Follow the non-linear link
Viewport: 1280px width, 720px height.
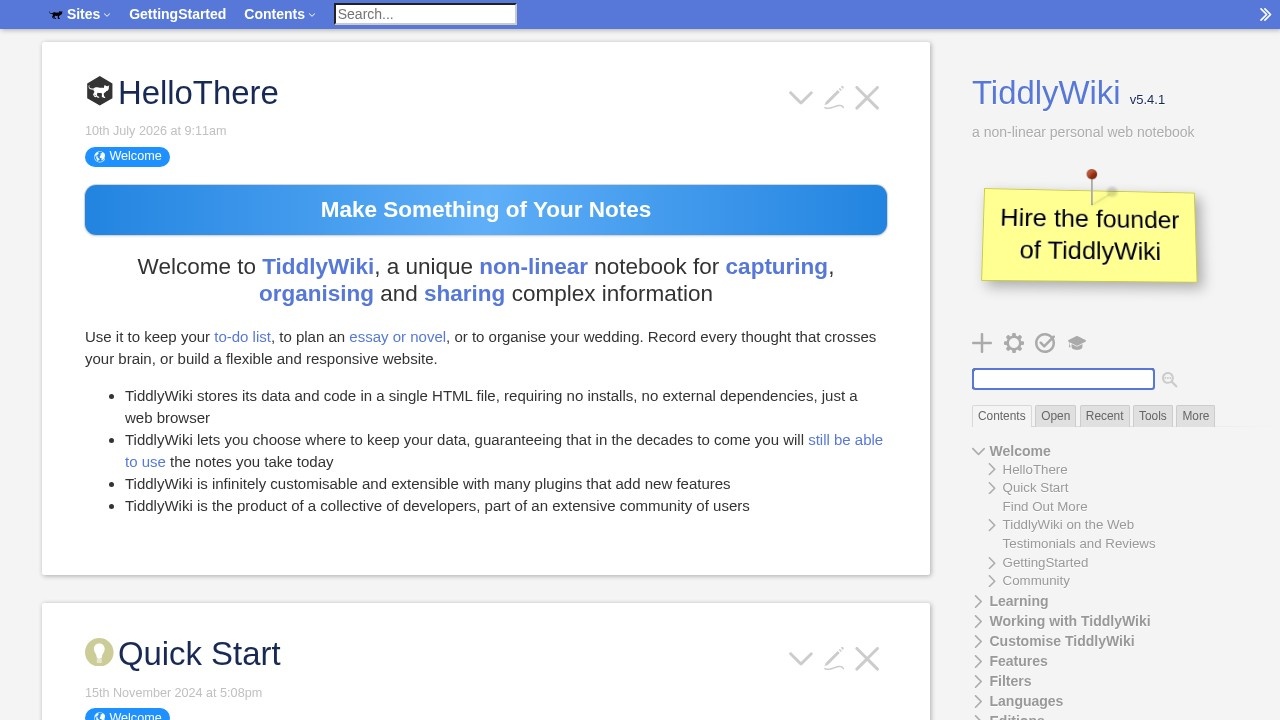[533, 266]
